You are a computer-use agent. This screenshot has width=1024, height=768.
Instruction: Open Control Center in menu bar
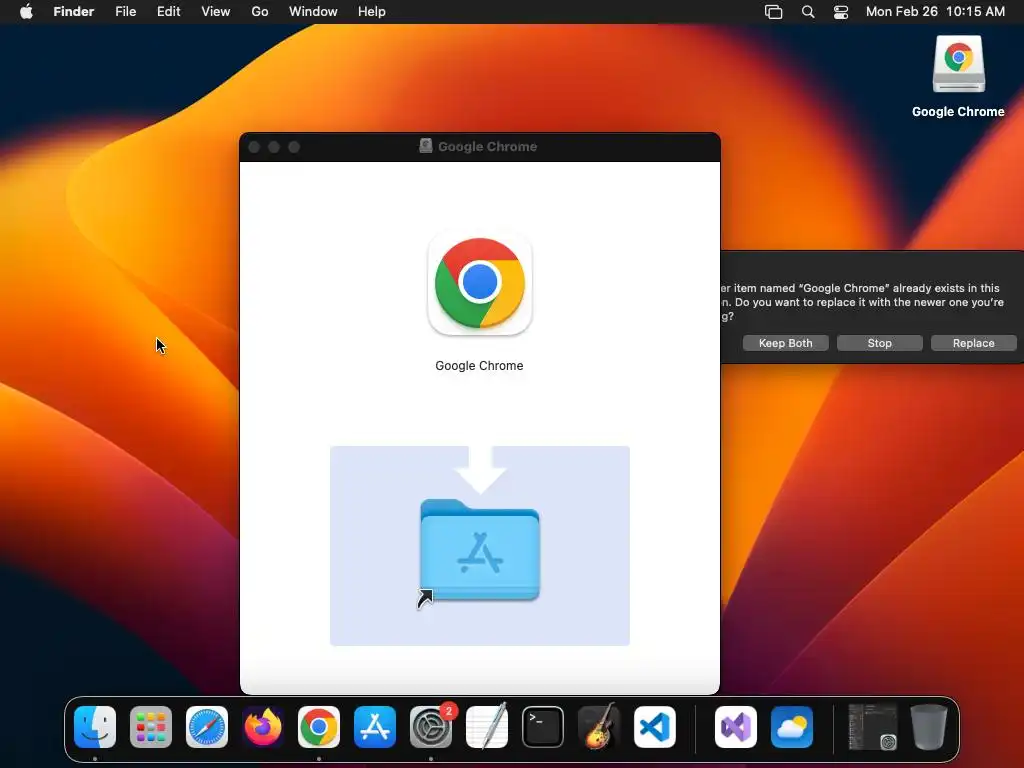pyautogui.click(x=841, y=12)
